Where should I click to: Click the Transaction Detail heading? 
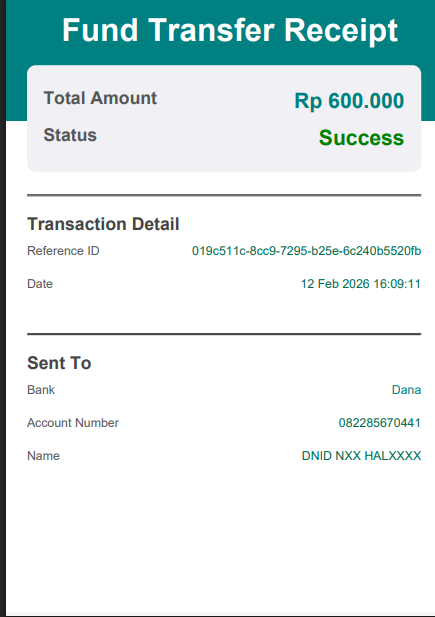tap(103, 224)
